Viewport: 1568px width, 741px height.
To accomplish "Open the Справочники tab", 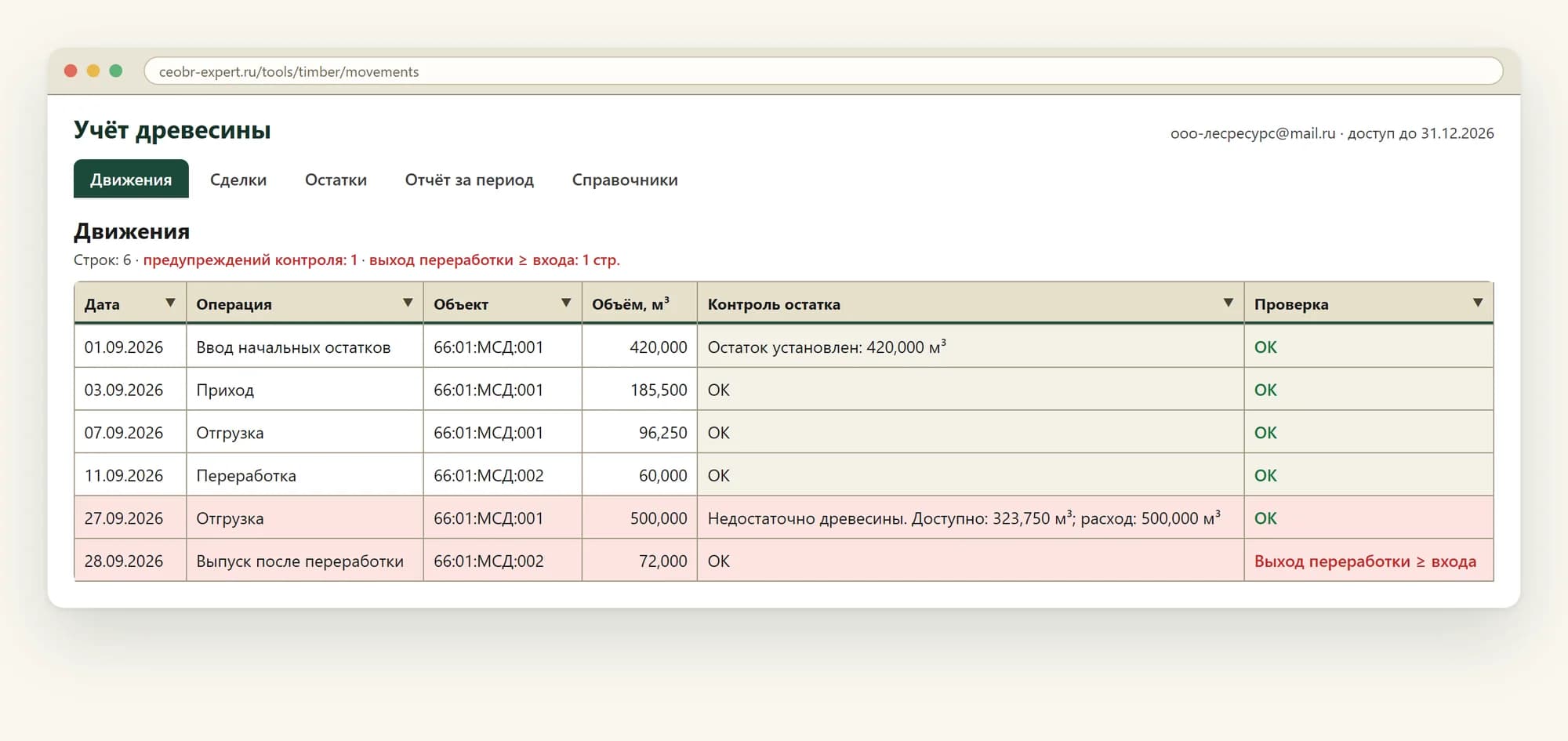I will [x=625, y=180].
